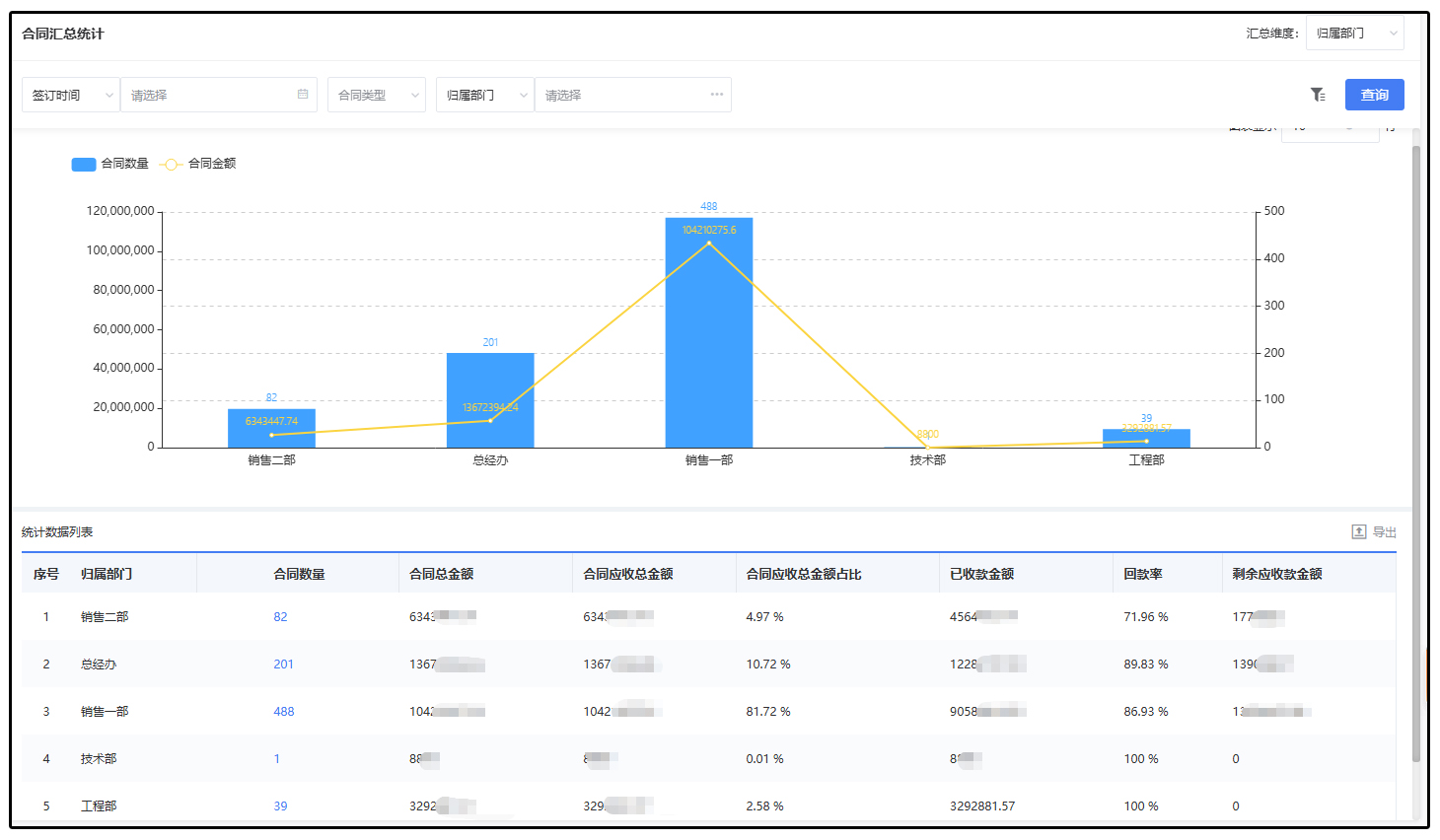
Task: Click the filter funnel icon
Action: 1318,95
